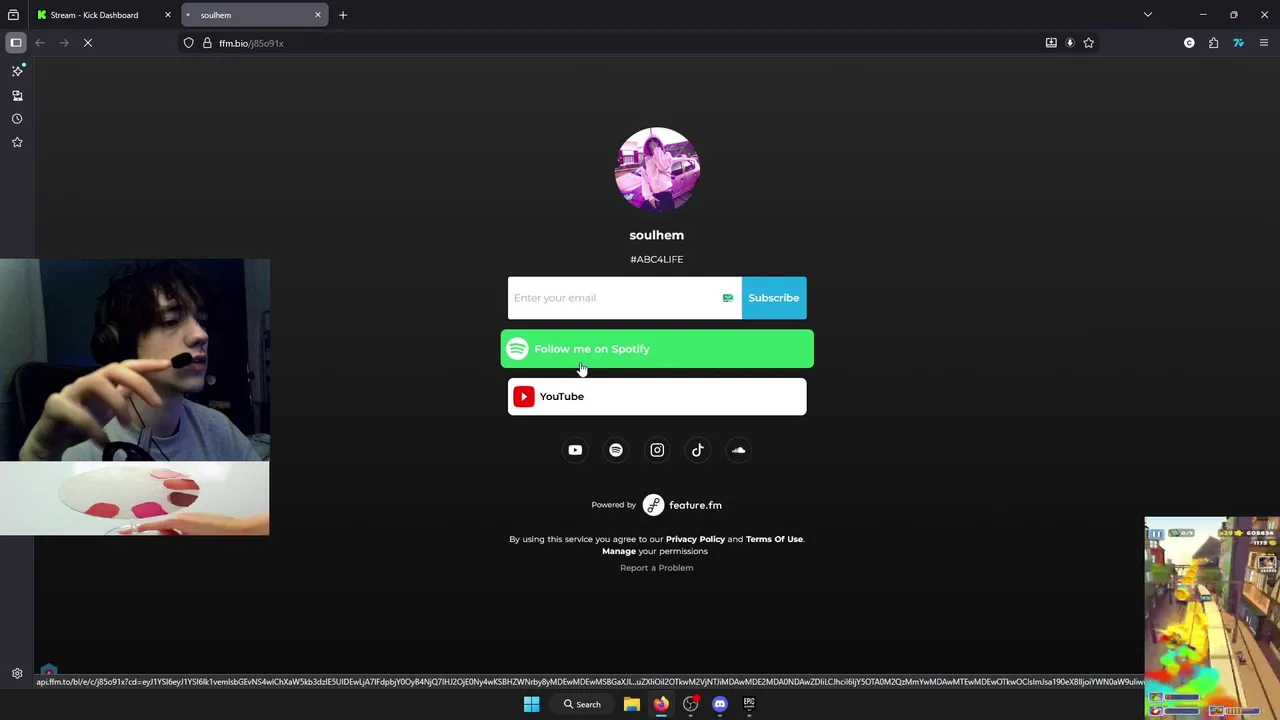Open OBS Studio from the taskbar
This screenshot has height=720, width=1280.
click(x=690, y=704)
